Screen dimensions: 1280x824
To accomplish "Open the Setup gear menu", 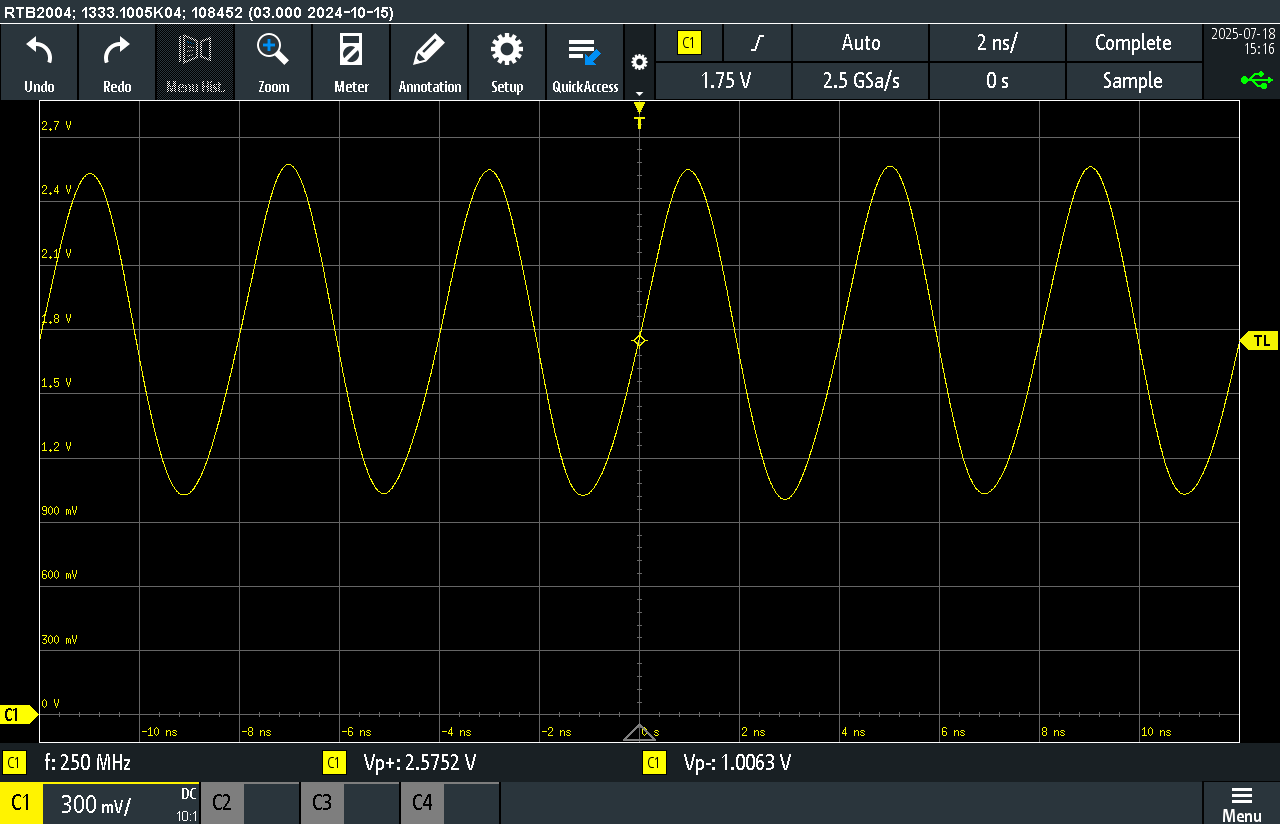I will (x=507, y=62).
